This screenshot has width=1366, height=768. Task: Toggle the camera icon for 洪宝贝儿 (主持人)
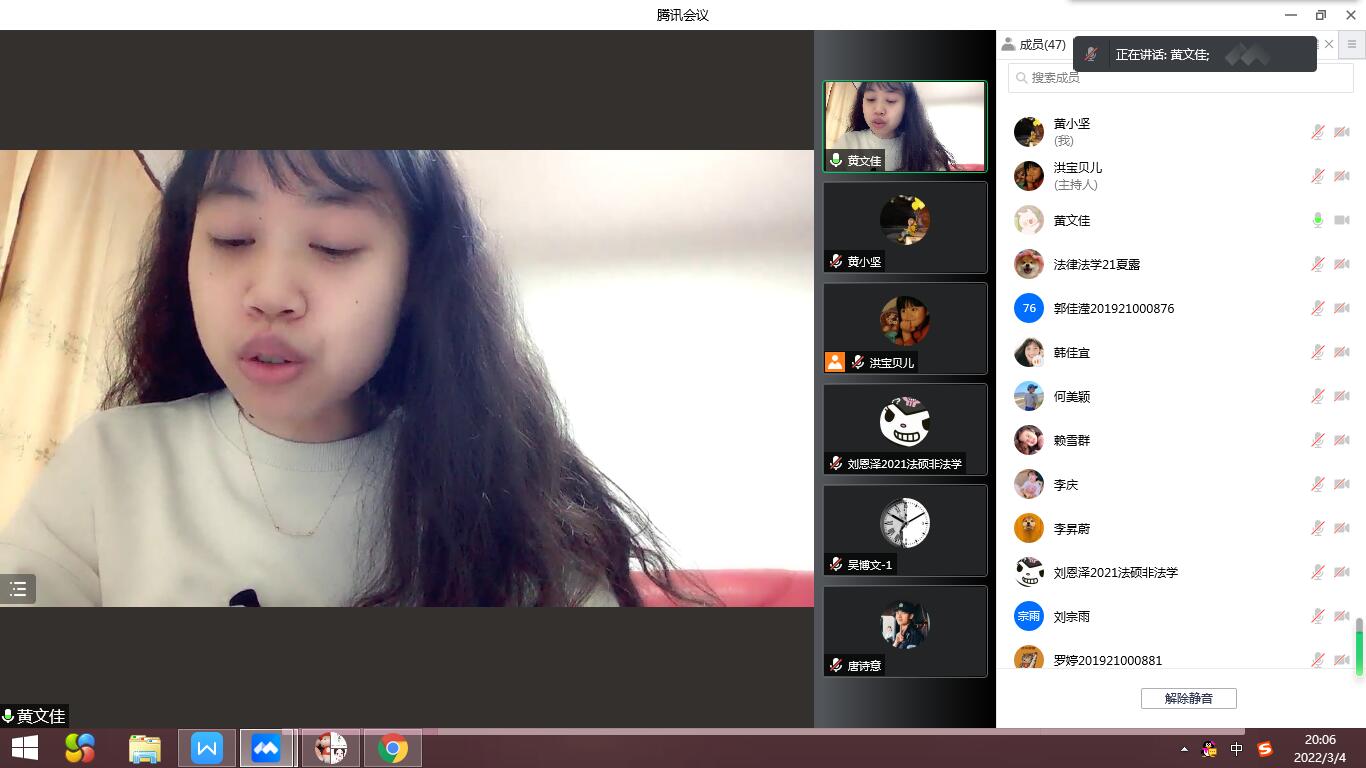[1342, 176]
